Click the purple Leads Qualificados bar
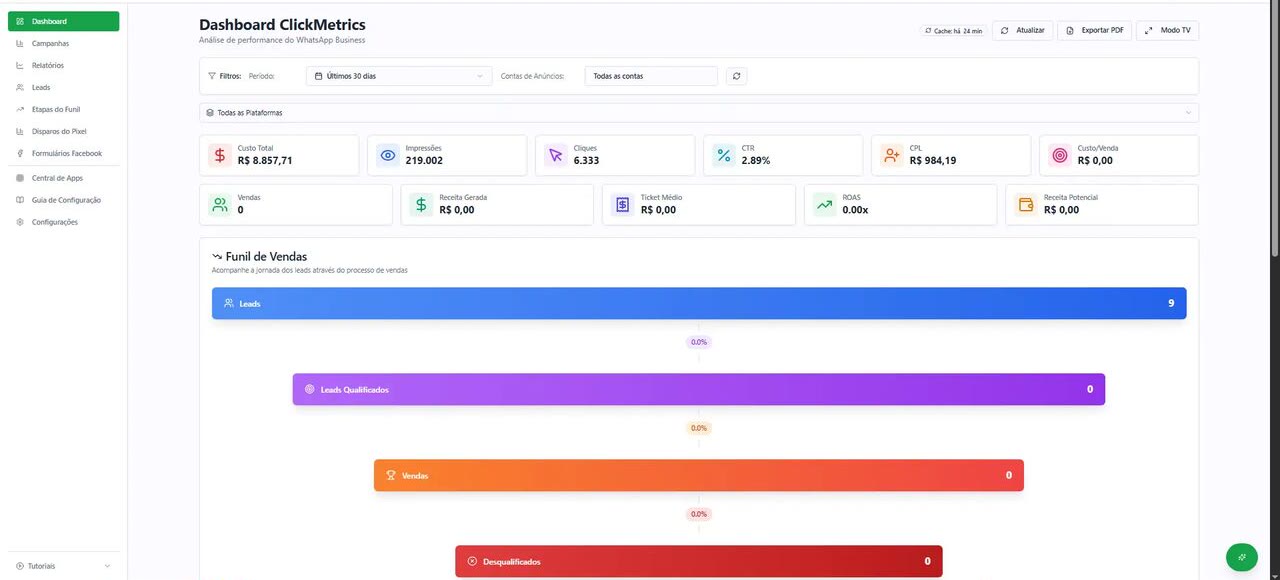 click(x=699, y=389)
